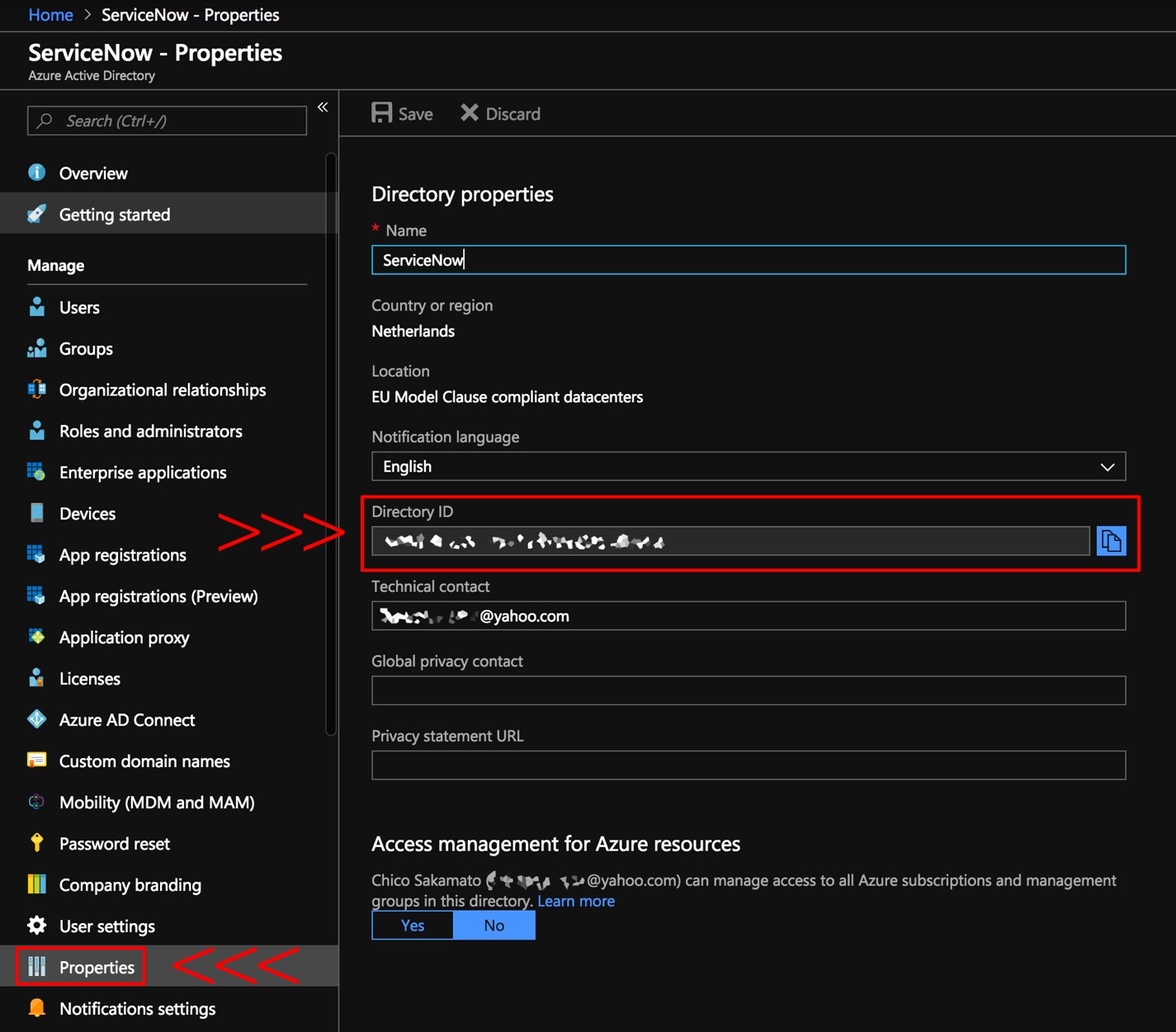The image size is (1176, 1032).
Task: Select No for Azure resources access management
Action: 494,925
